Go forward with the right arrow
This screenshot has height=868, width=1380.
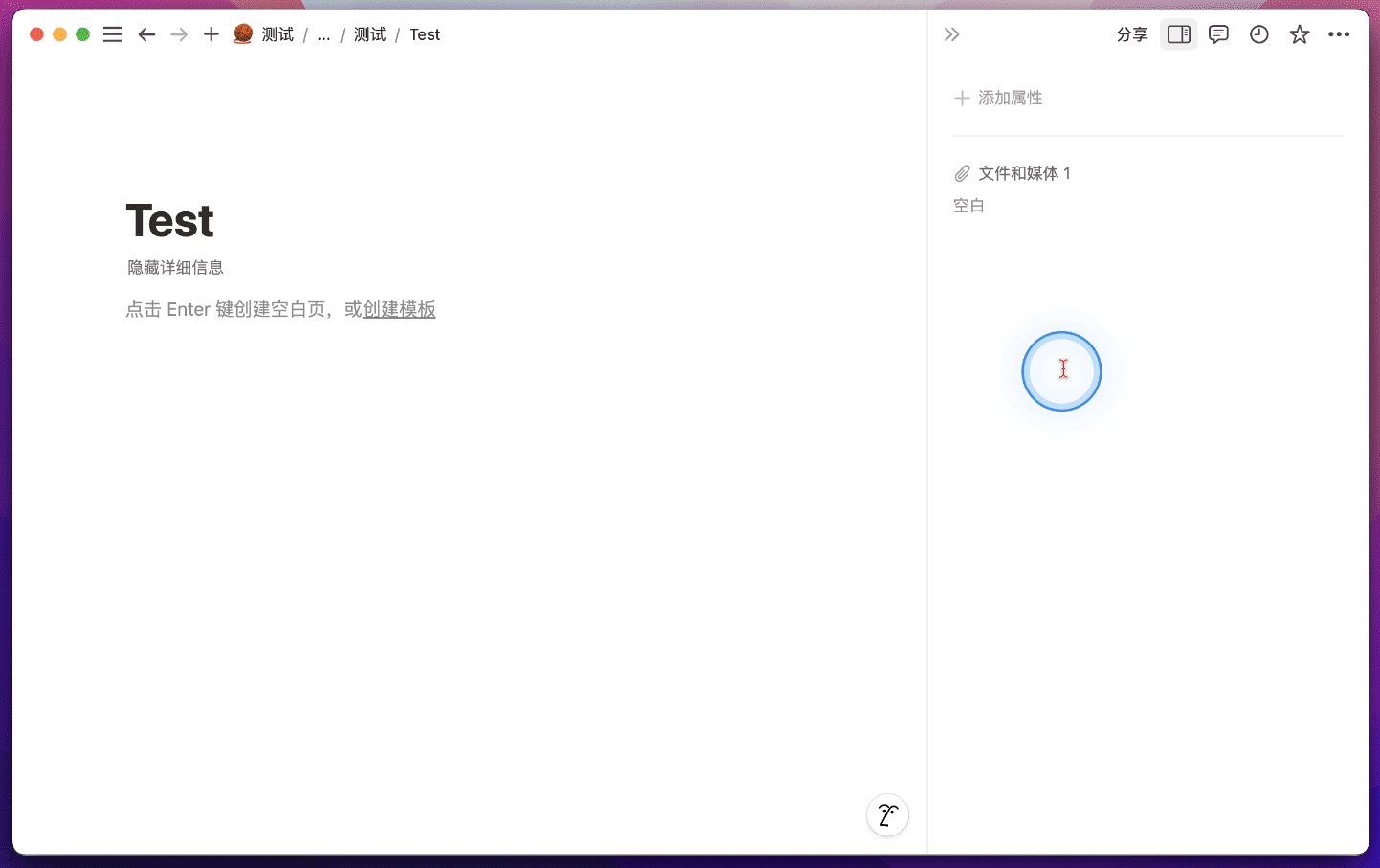[179, 34]
